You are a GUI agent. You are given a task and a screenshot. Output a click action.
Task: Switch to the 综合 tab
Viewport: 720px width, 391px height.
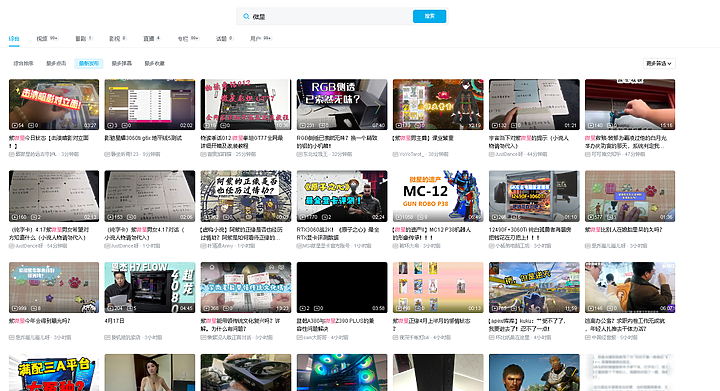[14, 39]
